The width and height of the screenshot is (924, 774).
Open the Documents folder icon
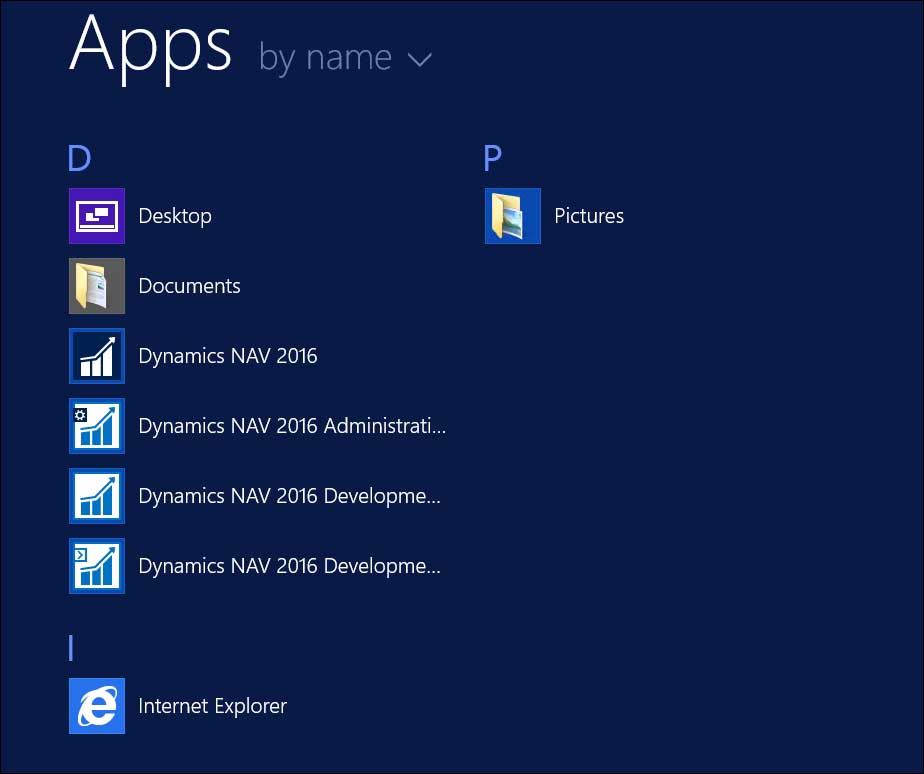tap(96, 285)
